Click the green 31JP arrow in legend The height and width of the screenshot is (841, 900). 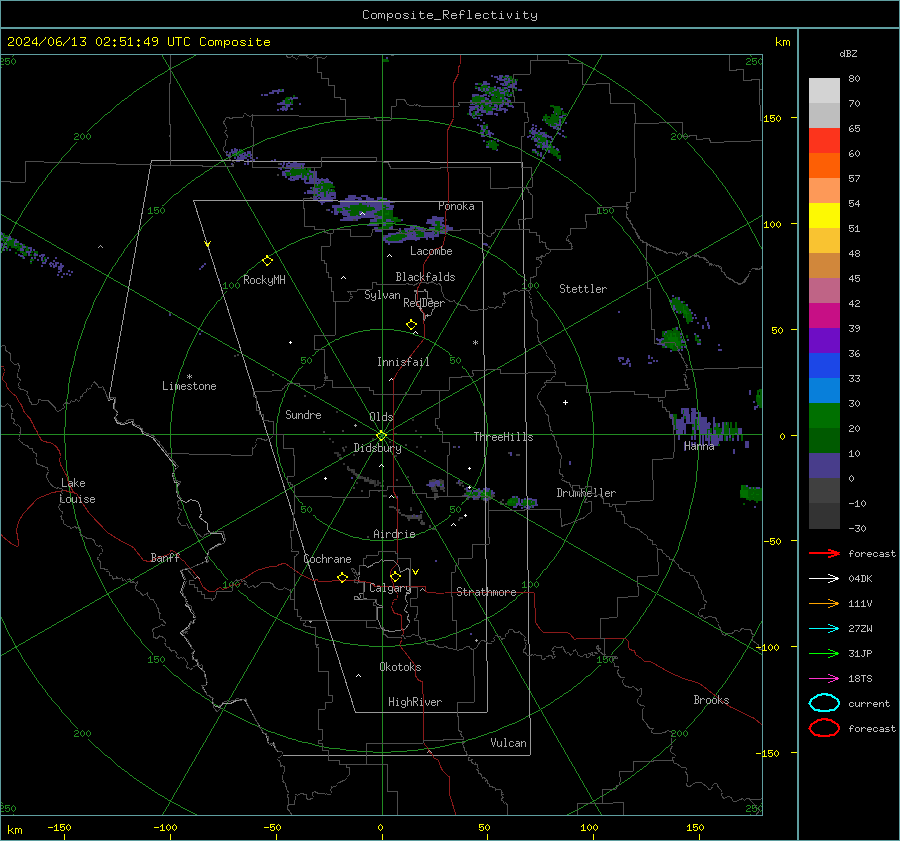tap(824, 653)
